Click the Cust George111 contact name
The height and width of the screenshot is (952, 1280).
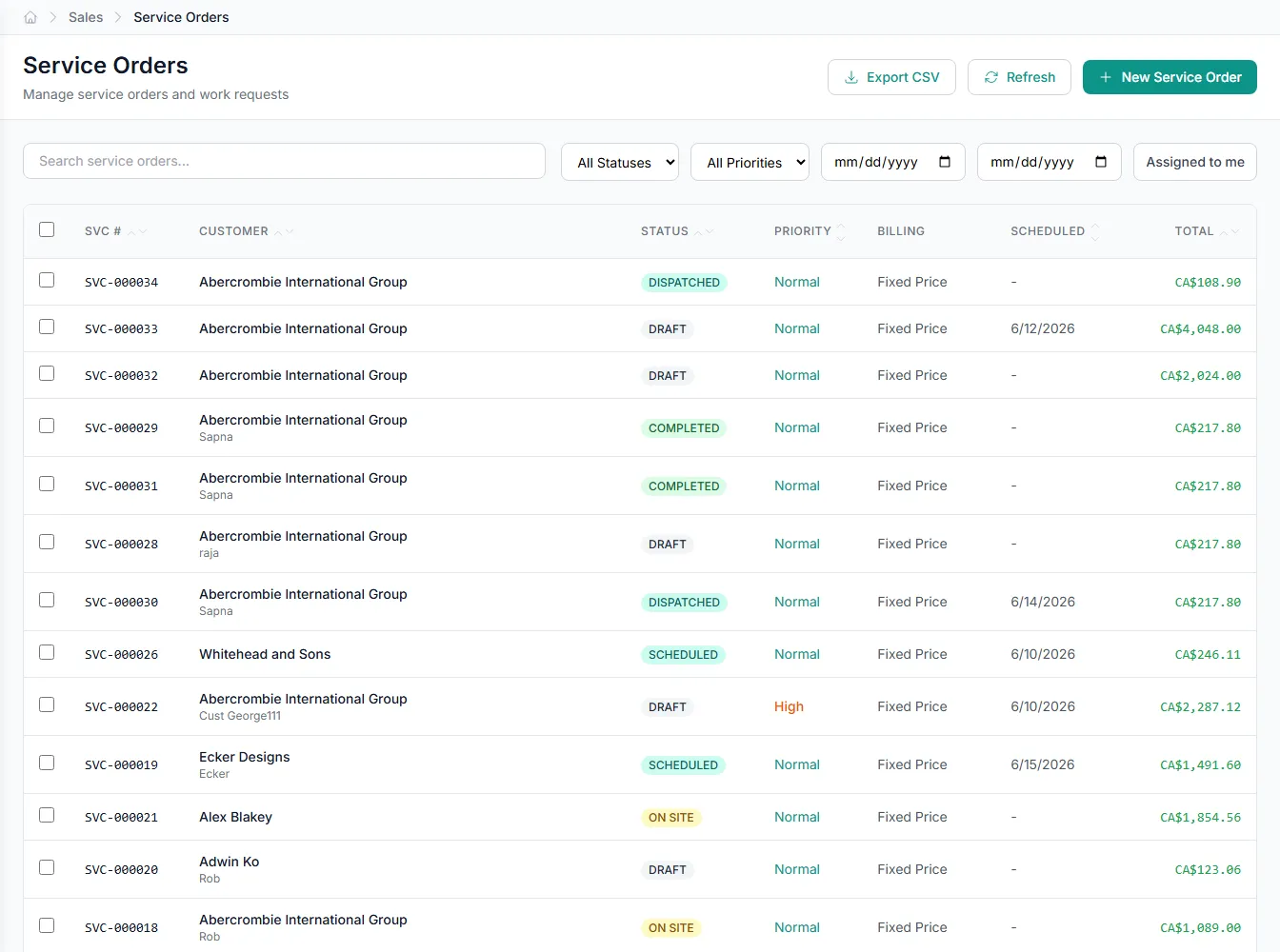coord(240,716)
